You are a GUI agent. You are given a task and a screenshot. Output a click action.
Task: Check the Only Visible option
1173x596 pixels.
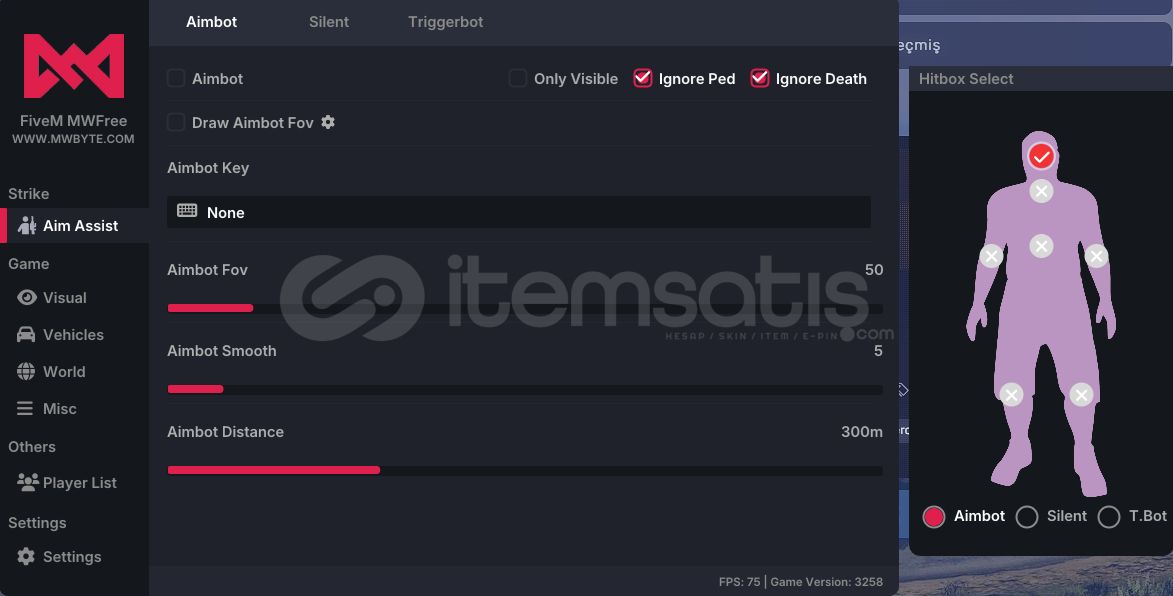(518, 79)
